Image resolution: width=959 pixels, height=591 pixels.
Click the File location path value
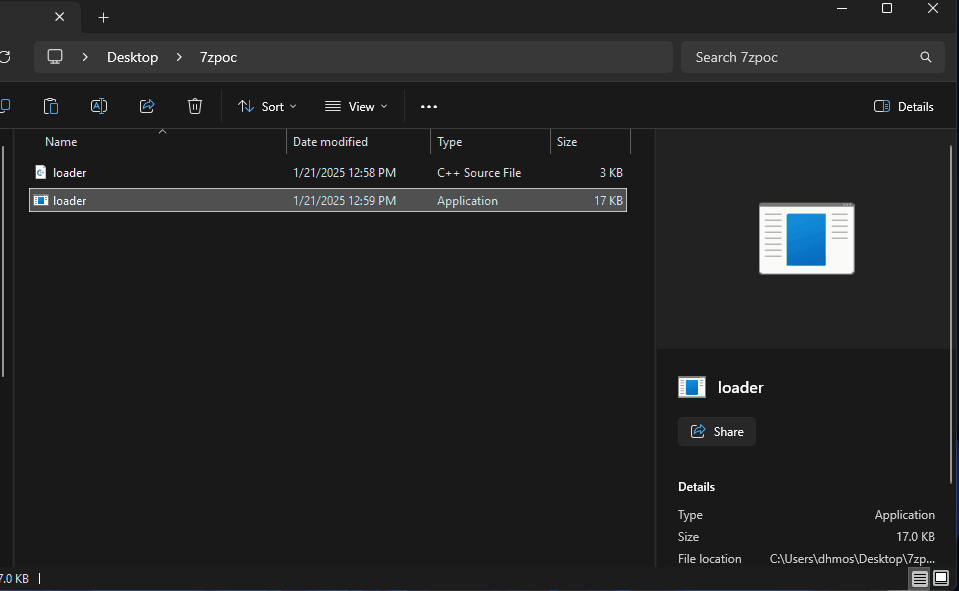pyautogui.click(x=852, y=559)
